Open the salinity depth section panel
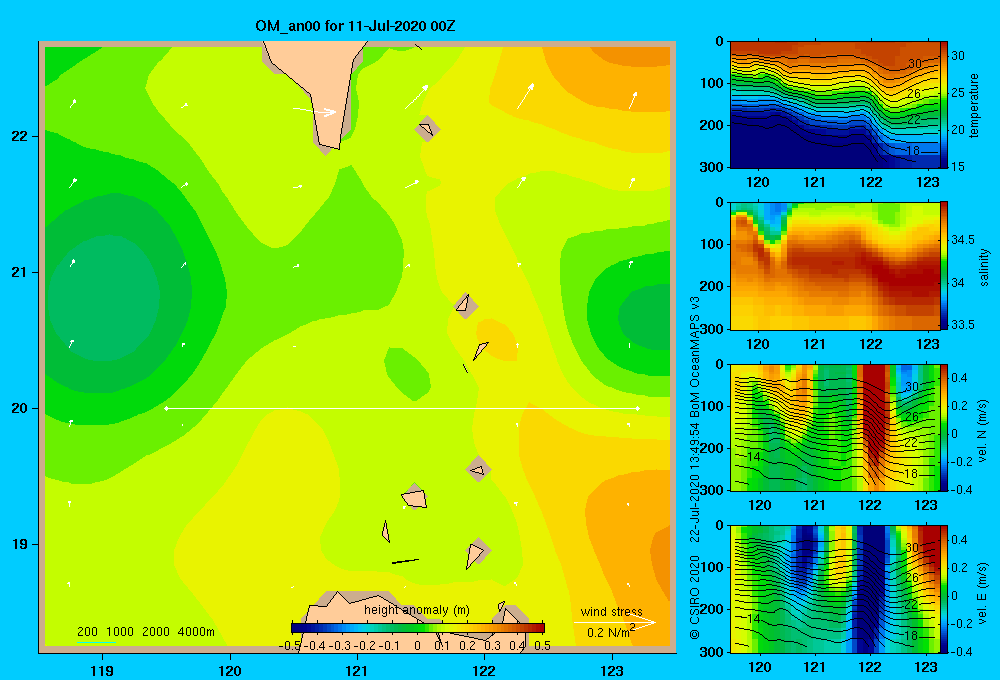This screenshot has width=1000, height=680. tap(835, 266)
